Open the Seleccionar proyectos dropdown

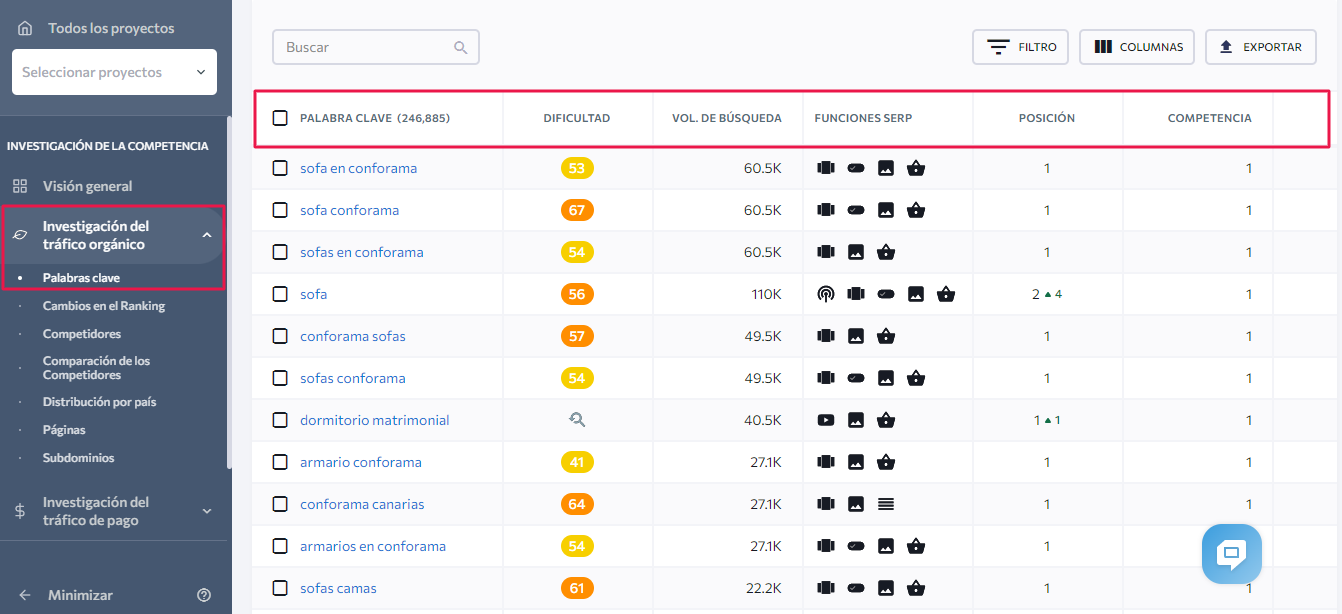[x=114, y=72]
